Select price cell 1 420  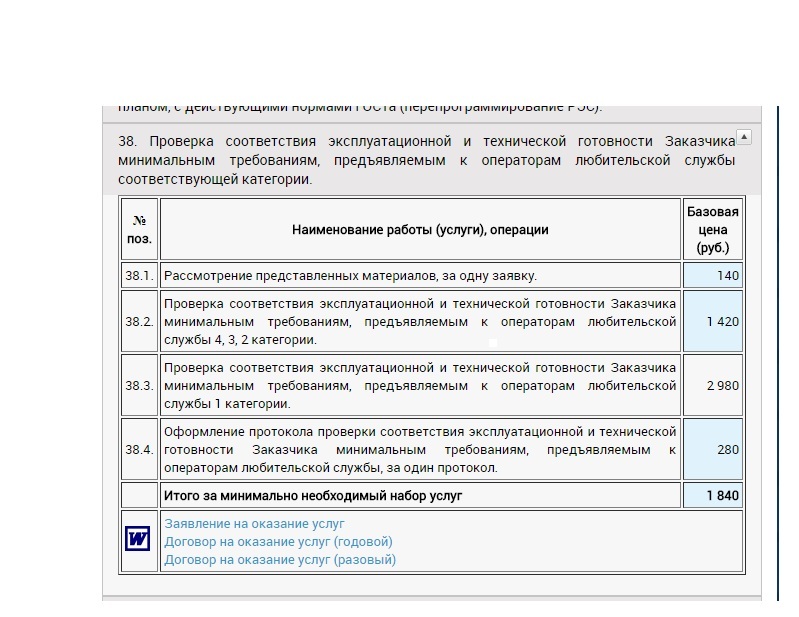[712, 321]
